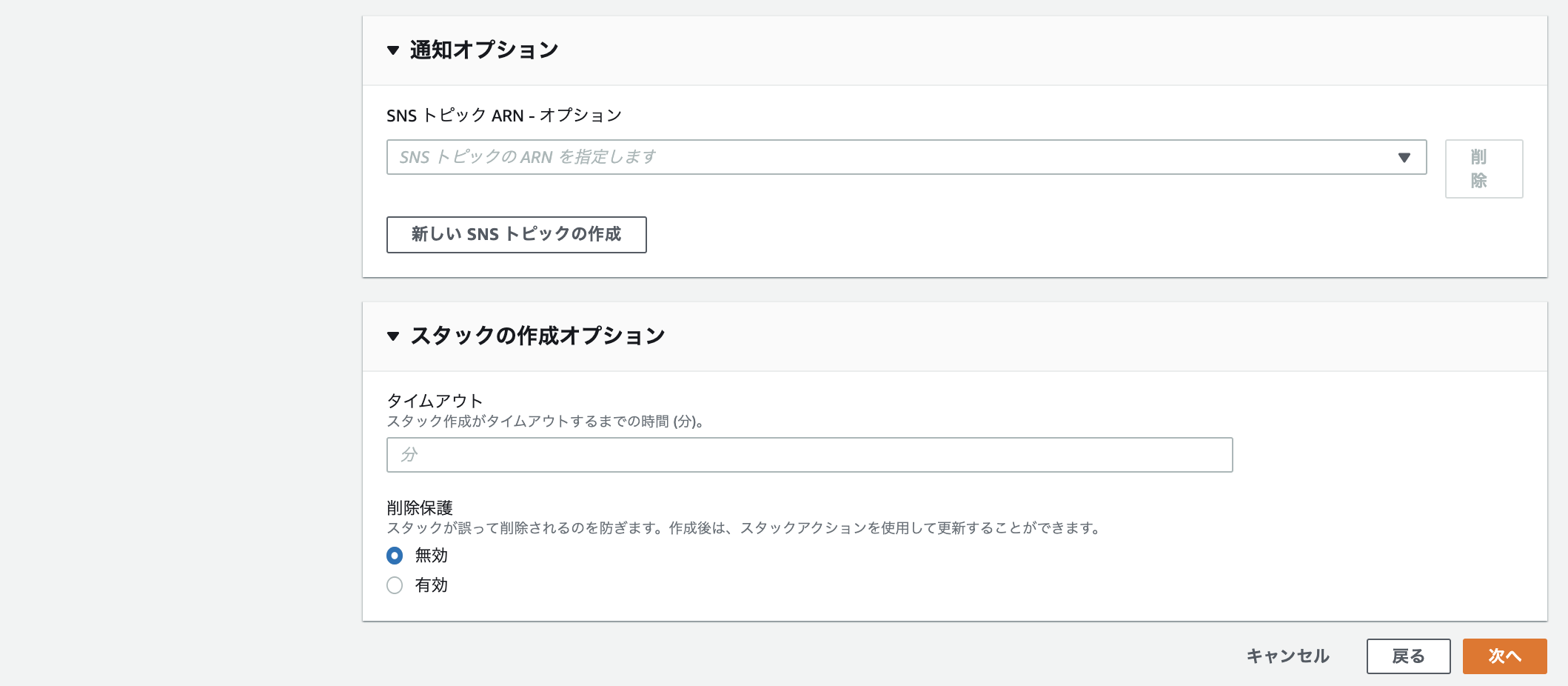
Task: Click the SNS トピック ARN - オプション label
Action: 504,116
